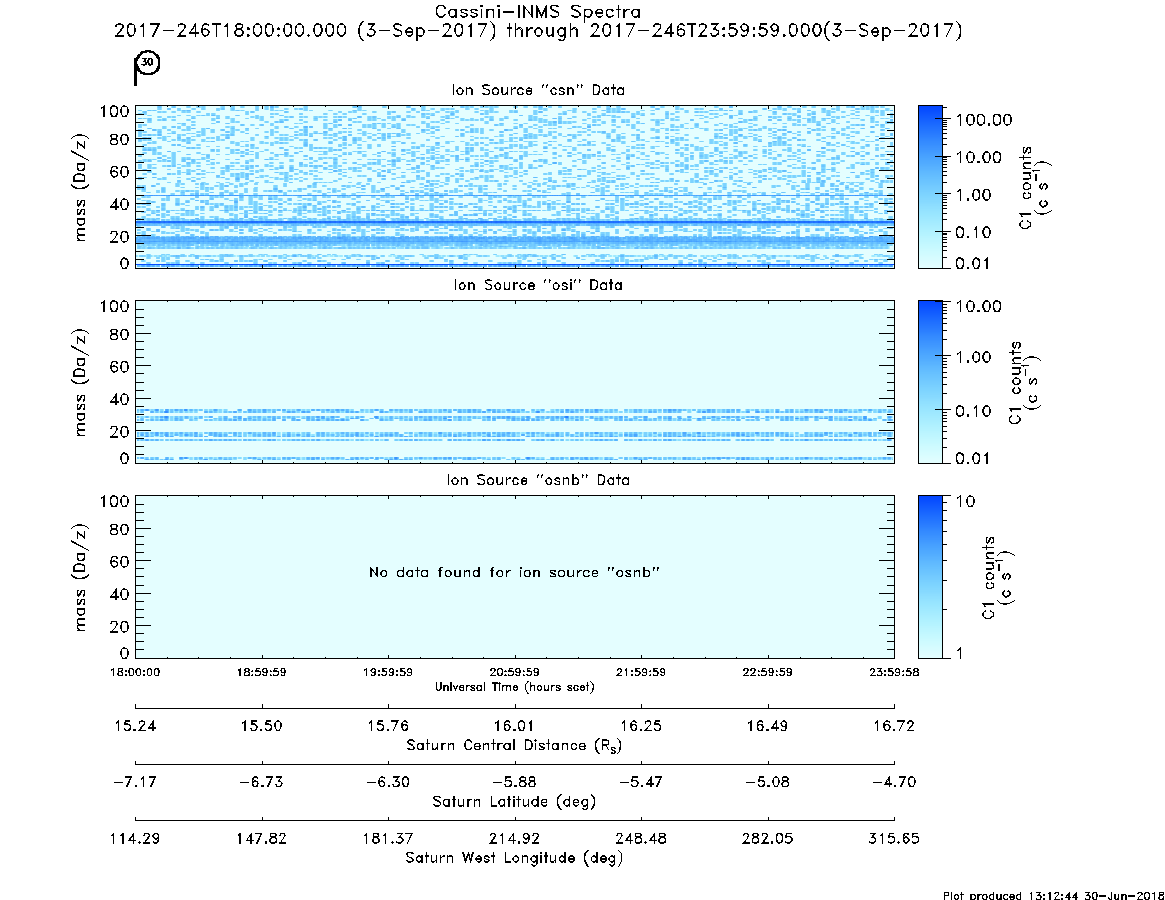Click the 'Cassini-INMS Spectra' title
The height and width of the screenshot is (900, 1165).
(537, 12)
